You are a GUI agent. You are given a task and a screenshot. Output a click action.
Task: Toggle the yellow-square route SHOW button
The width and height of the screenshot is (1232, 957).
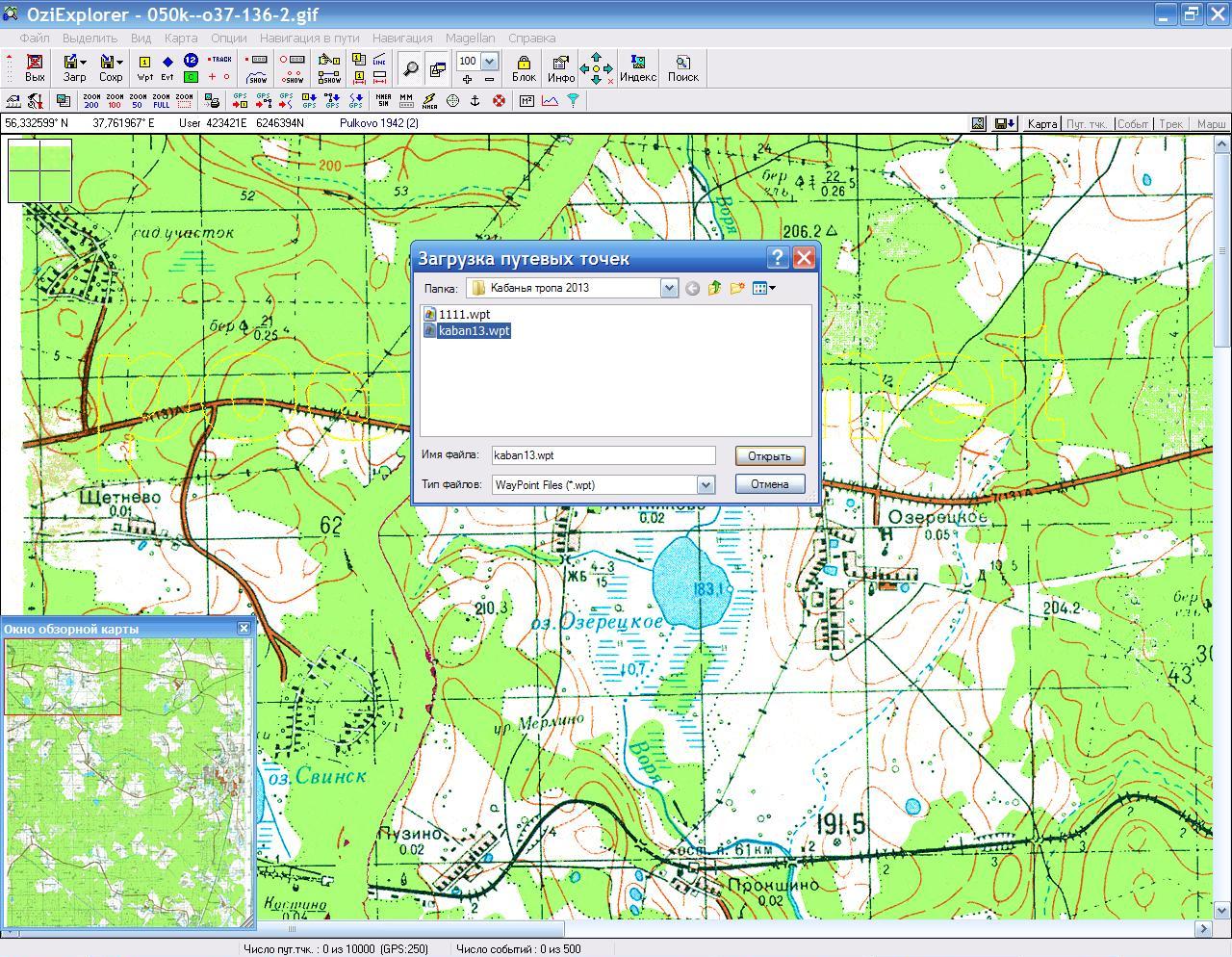[x=329, y=77]
